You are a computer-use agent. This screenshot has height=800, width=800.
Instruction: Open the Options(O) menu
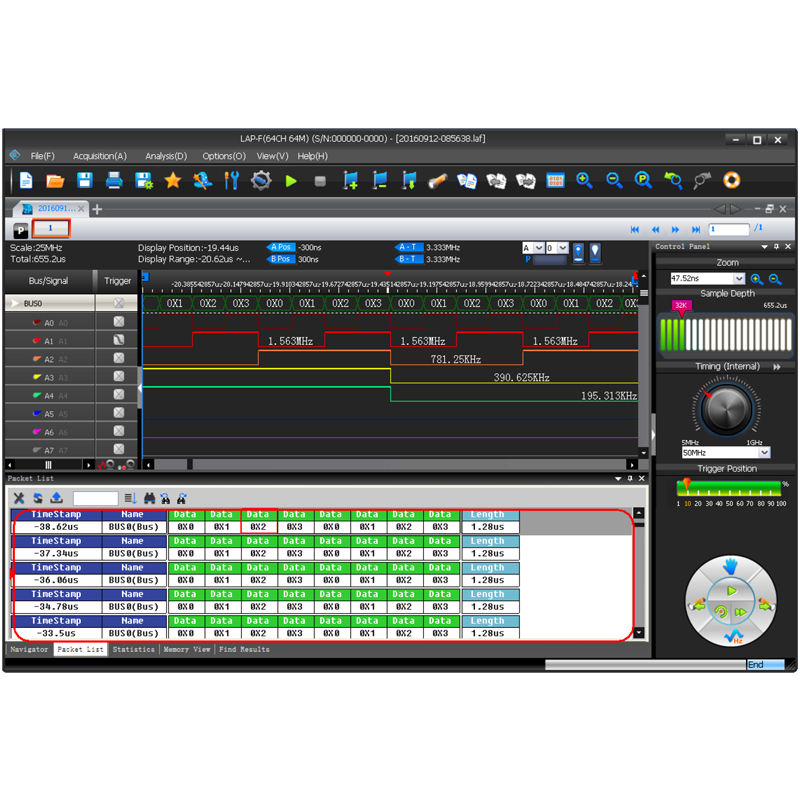(x=224, y=156)
